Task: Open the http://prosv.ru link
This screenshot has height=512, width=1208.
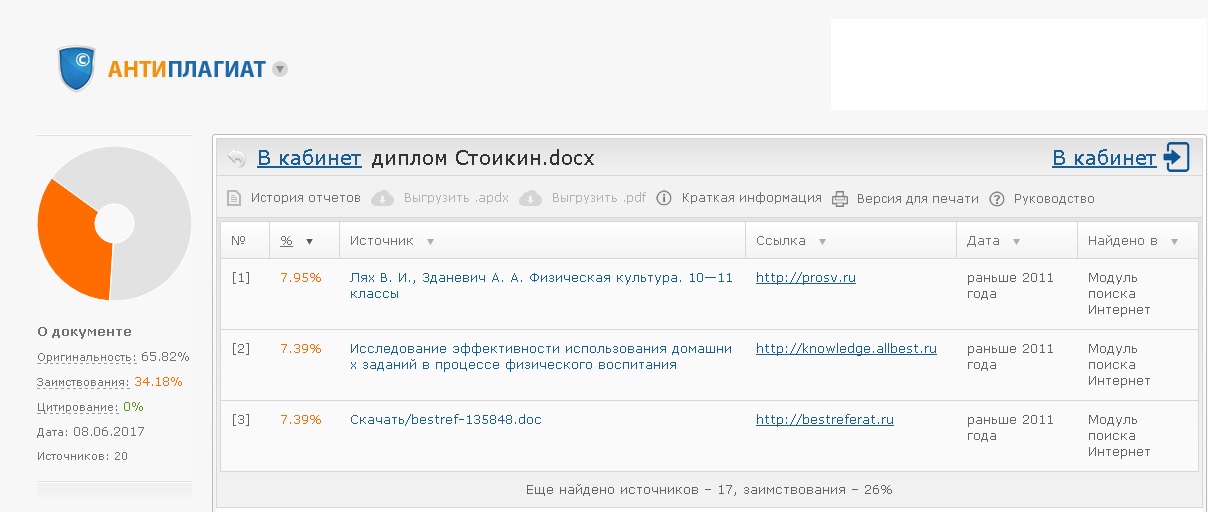Action: [x=805, y=277]
